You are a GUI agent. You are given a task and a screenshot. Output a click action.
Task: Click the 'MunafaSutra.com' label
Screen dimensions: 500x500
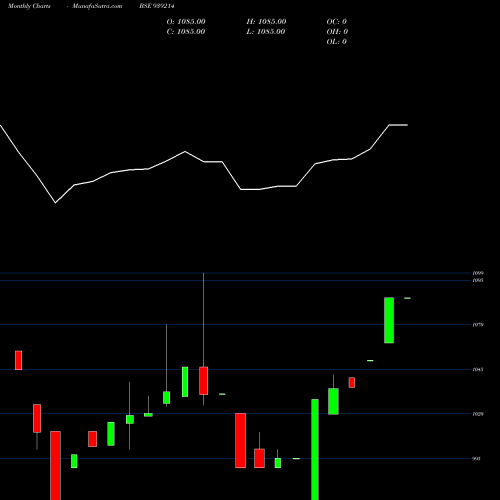coord(97,6)
